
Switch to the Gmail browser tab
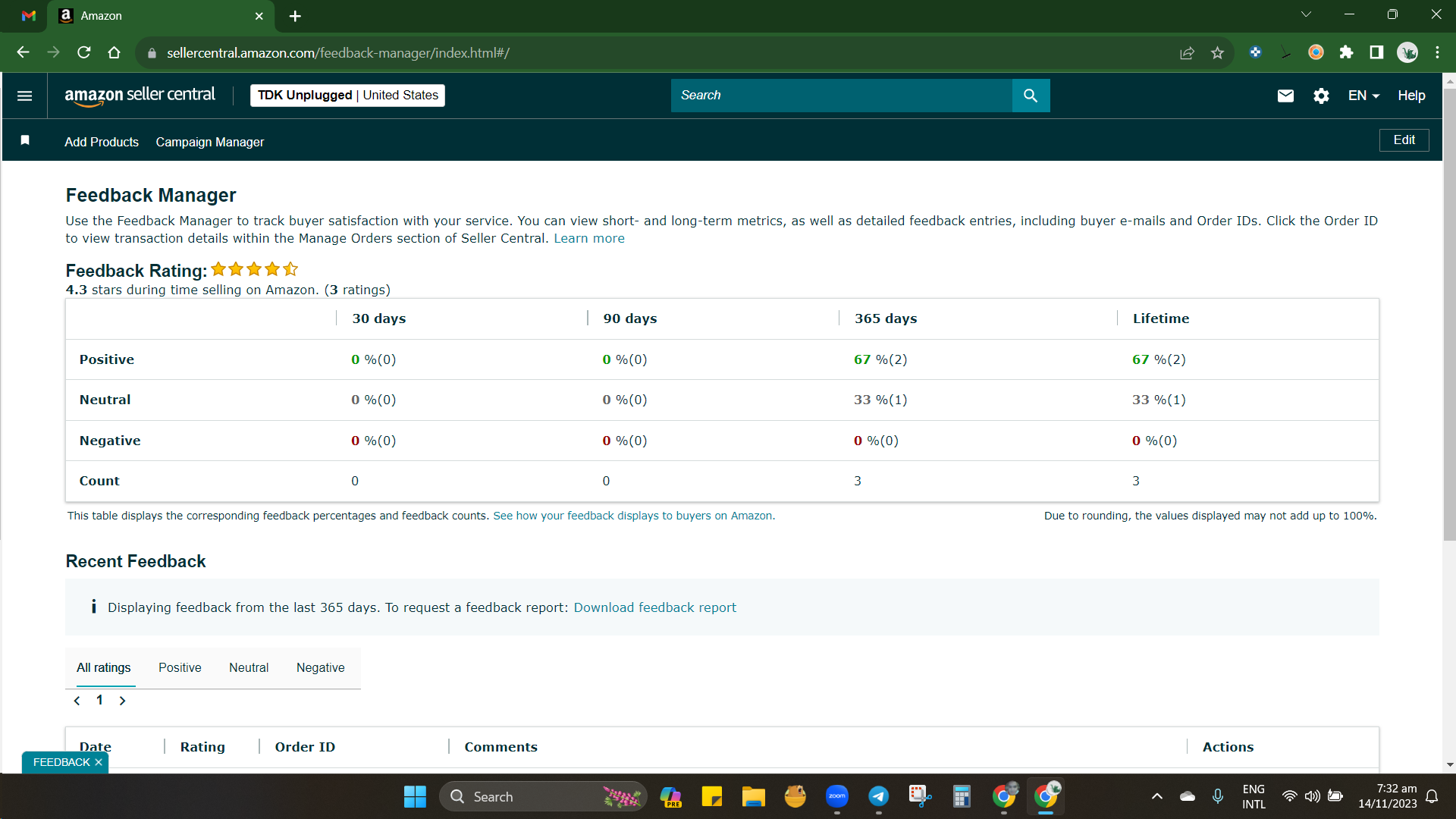(x=29, y=16)
